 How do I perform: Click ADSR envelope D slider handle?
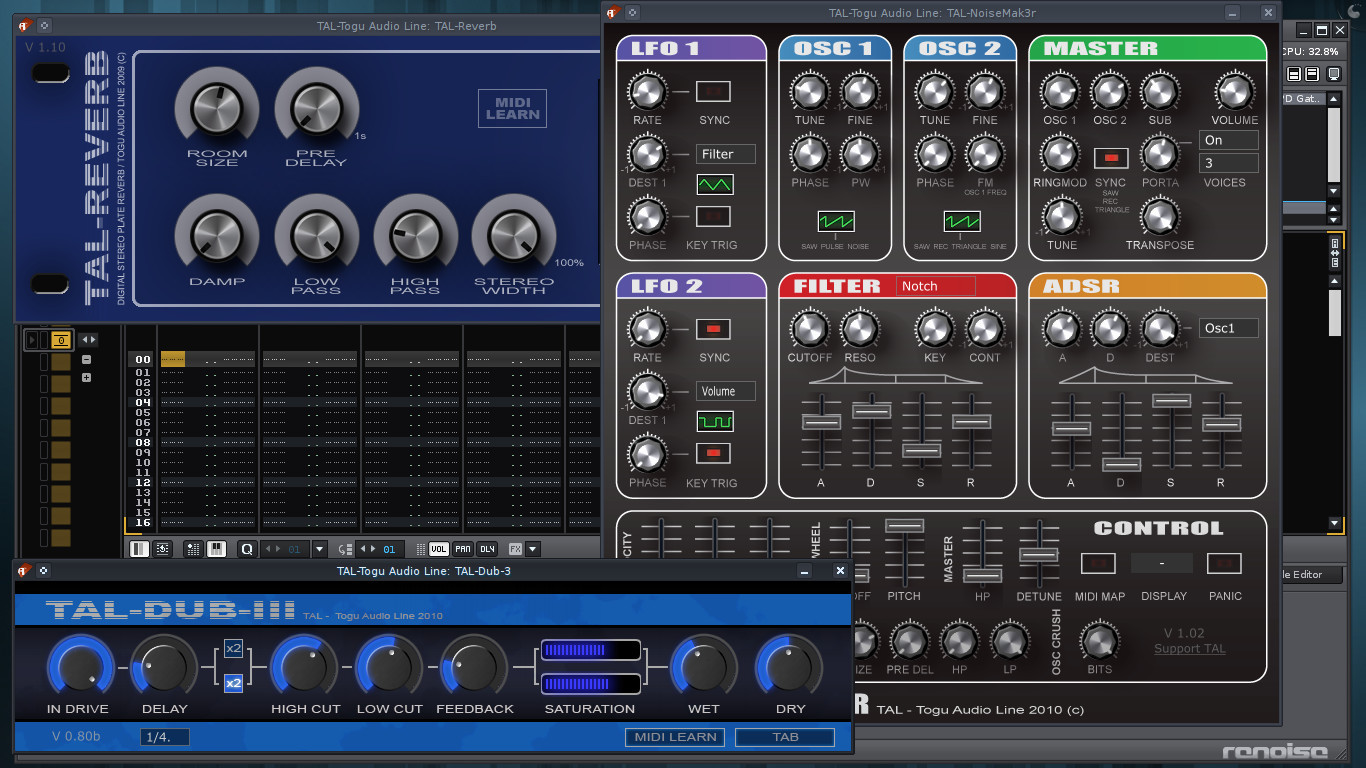[x=1121, y=464]
